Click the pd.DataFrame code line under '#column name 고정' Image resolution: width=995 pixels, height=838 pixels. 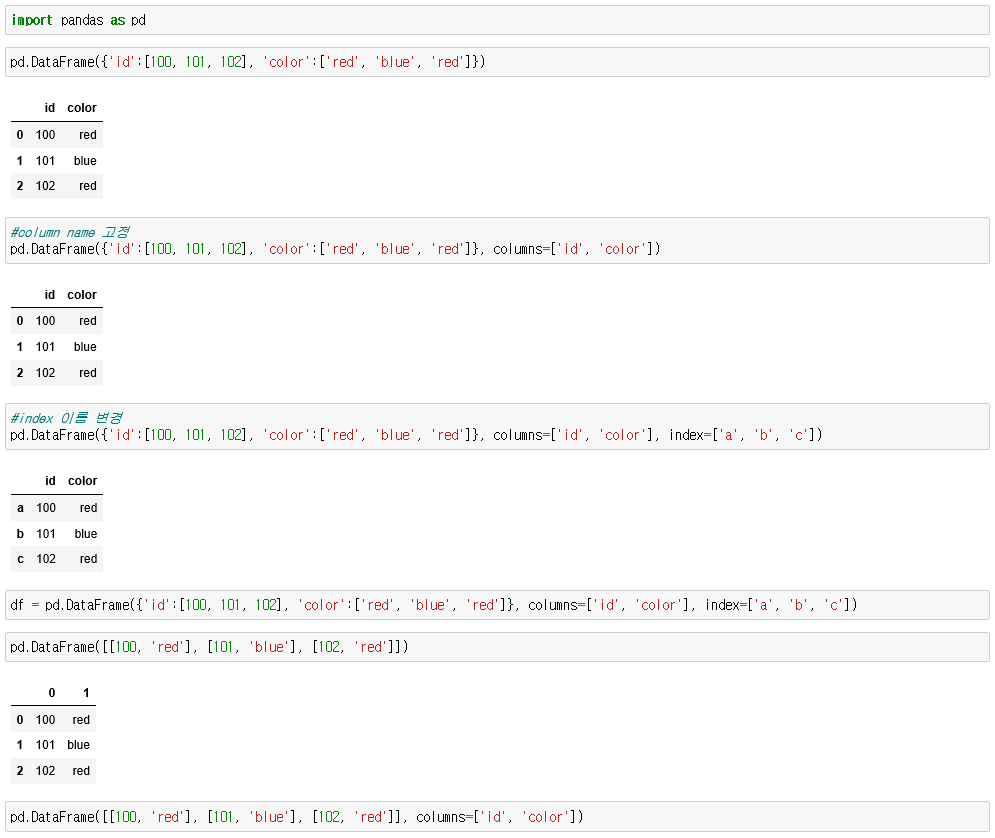[x=335, y=249]
